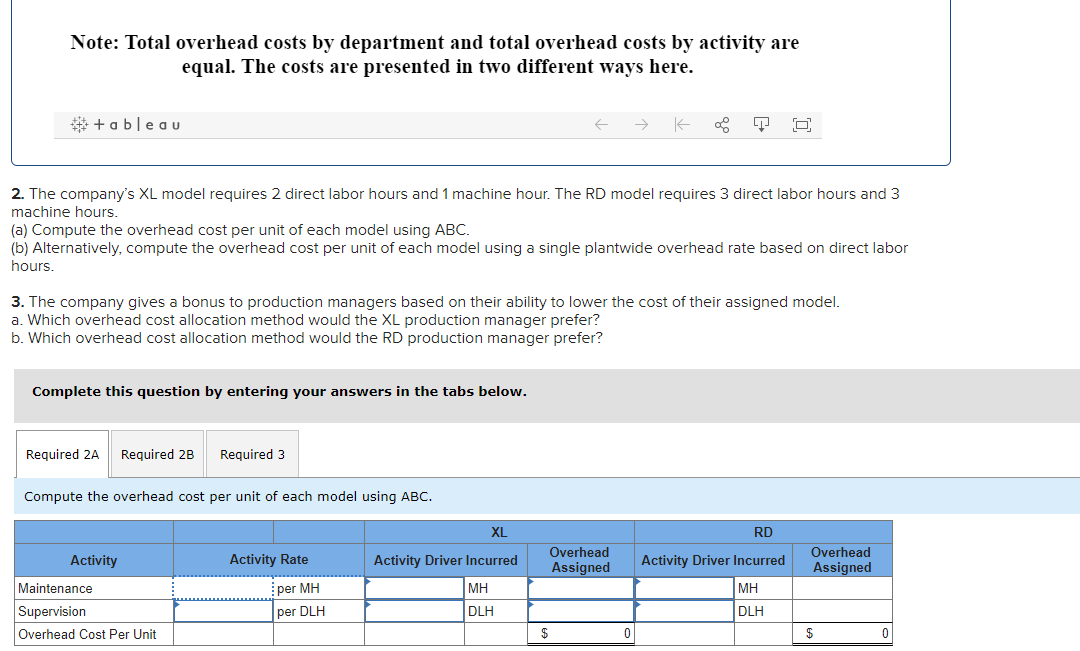Click XL Overhead Cost Per Unit total
Viewport: 1080px width, 651px height.
[x=581, y=633]
